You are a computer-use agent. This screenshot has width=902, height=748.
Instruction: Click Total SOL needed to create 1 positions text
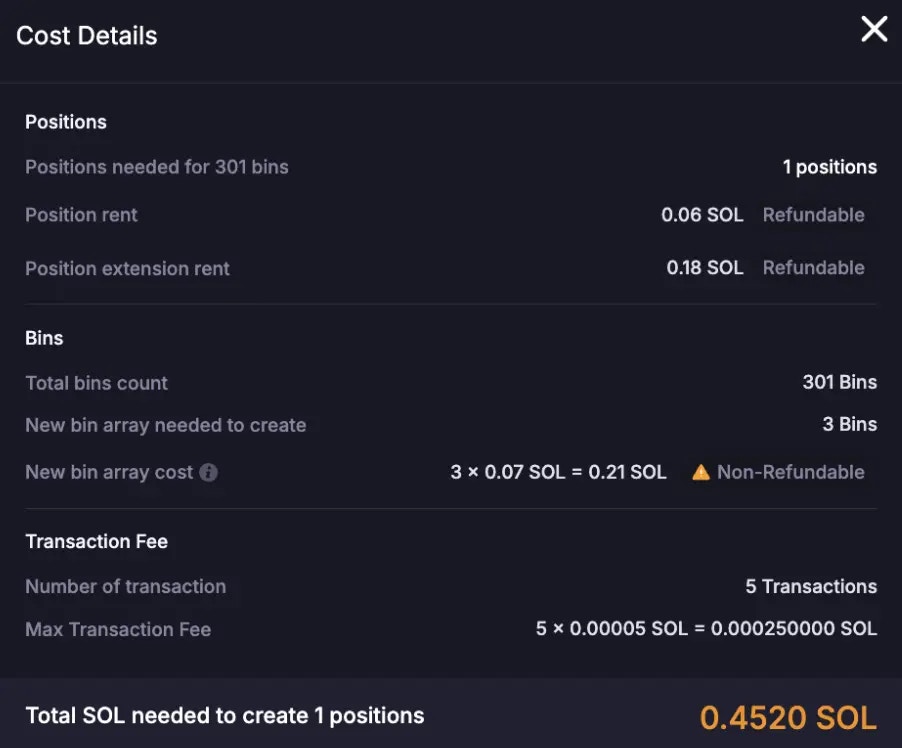click(x=225, y=716)
